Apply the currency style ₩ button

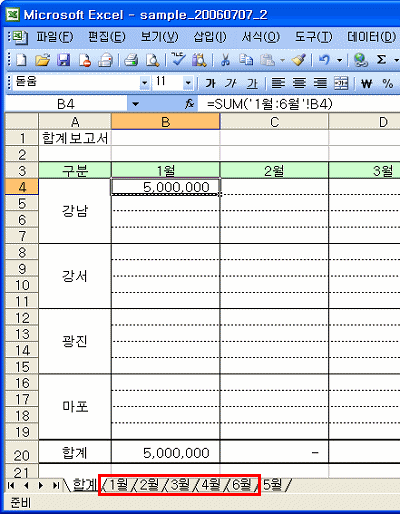tap(366, 83)
